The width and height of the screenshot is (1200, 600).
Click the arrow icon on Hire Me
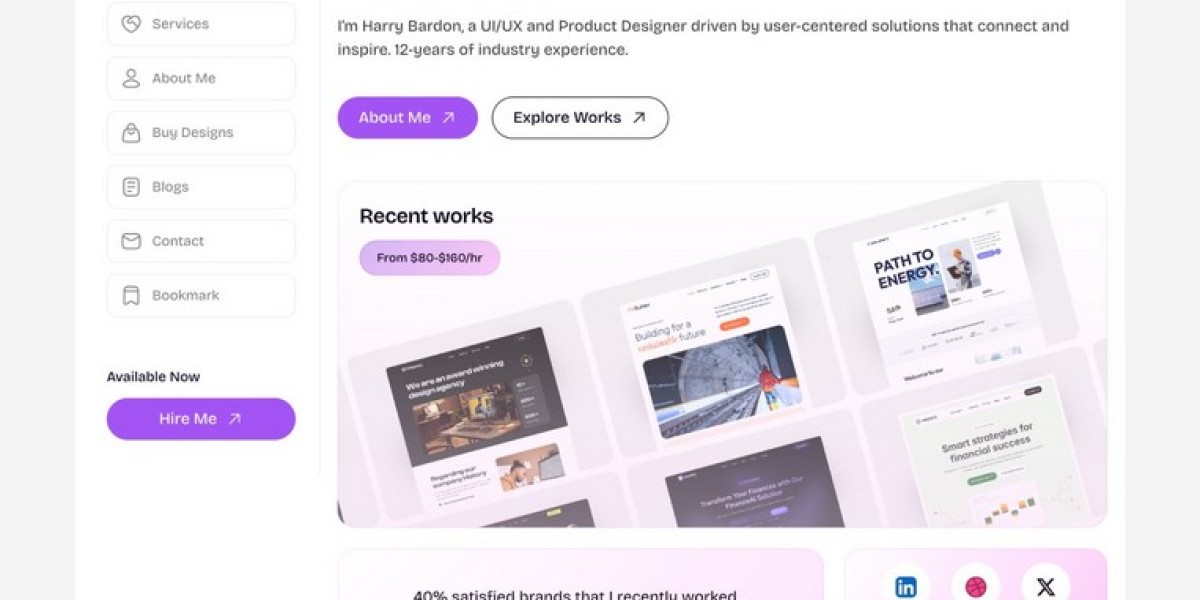point(234,419)
